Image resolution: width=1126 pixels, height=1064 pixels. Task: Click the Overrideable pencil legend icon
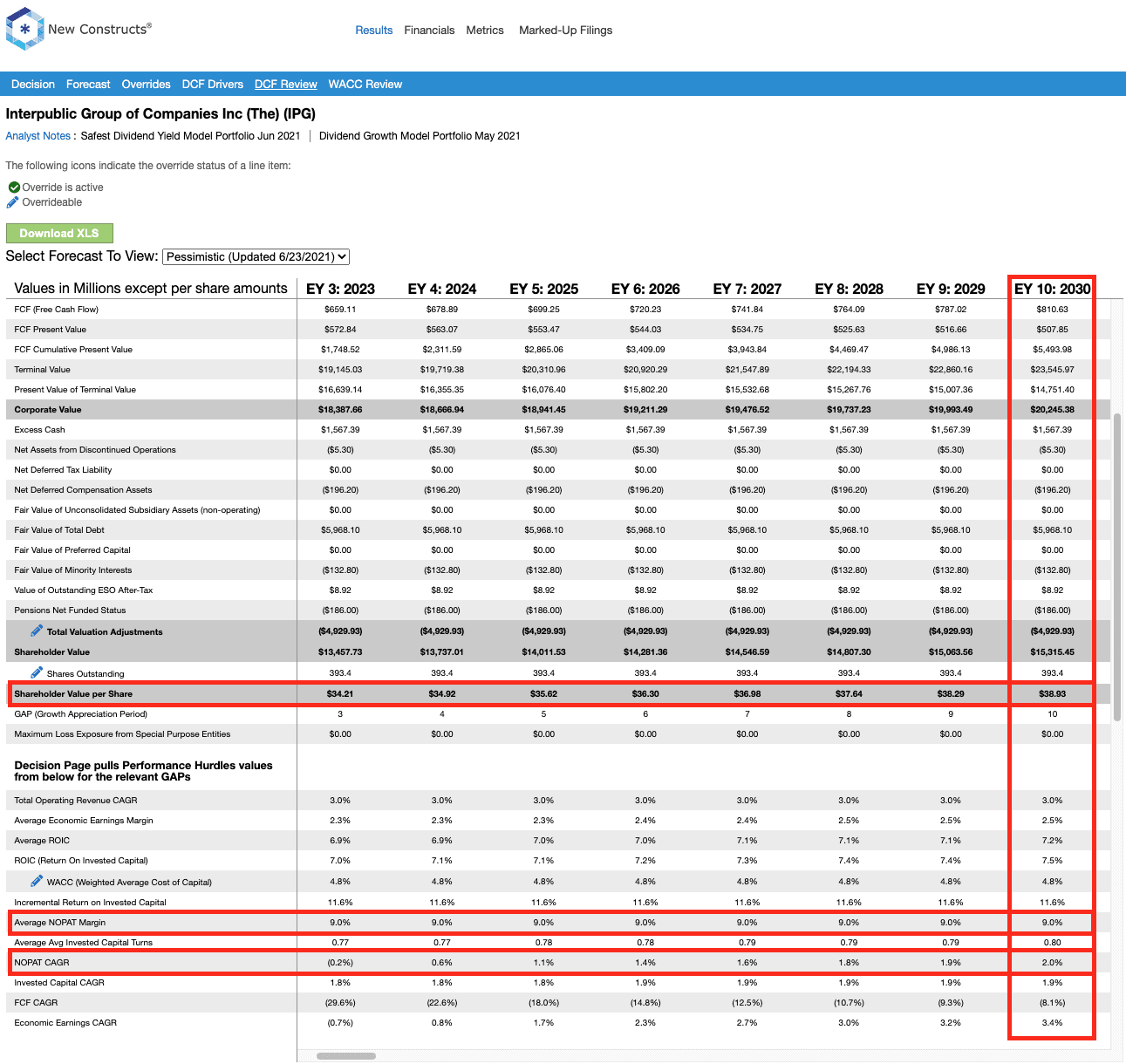click(x=13, y=202)
